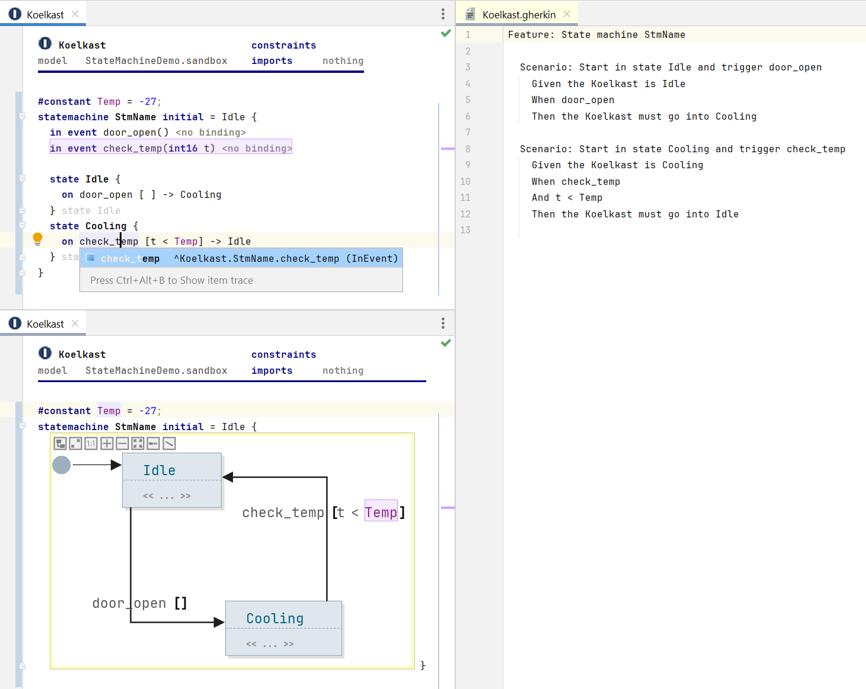Expand the Idle state details ellipsis

pyautogui.click(x=167, y=496)
